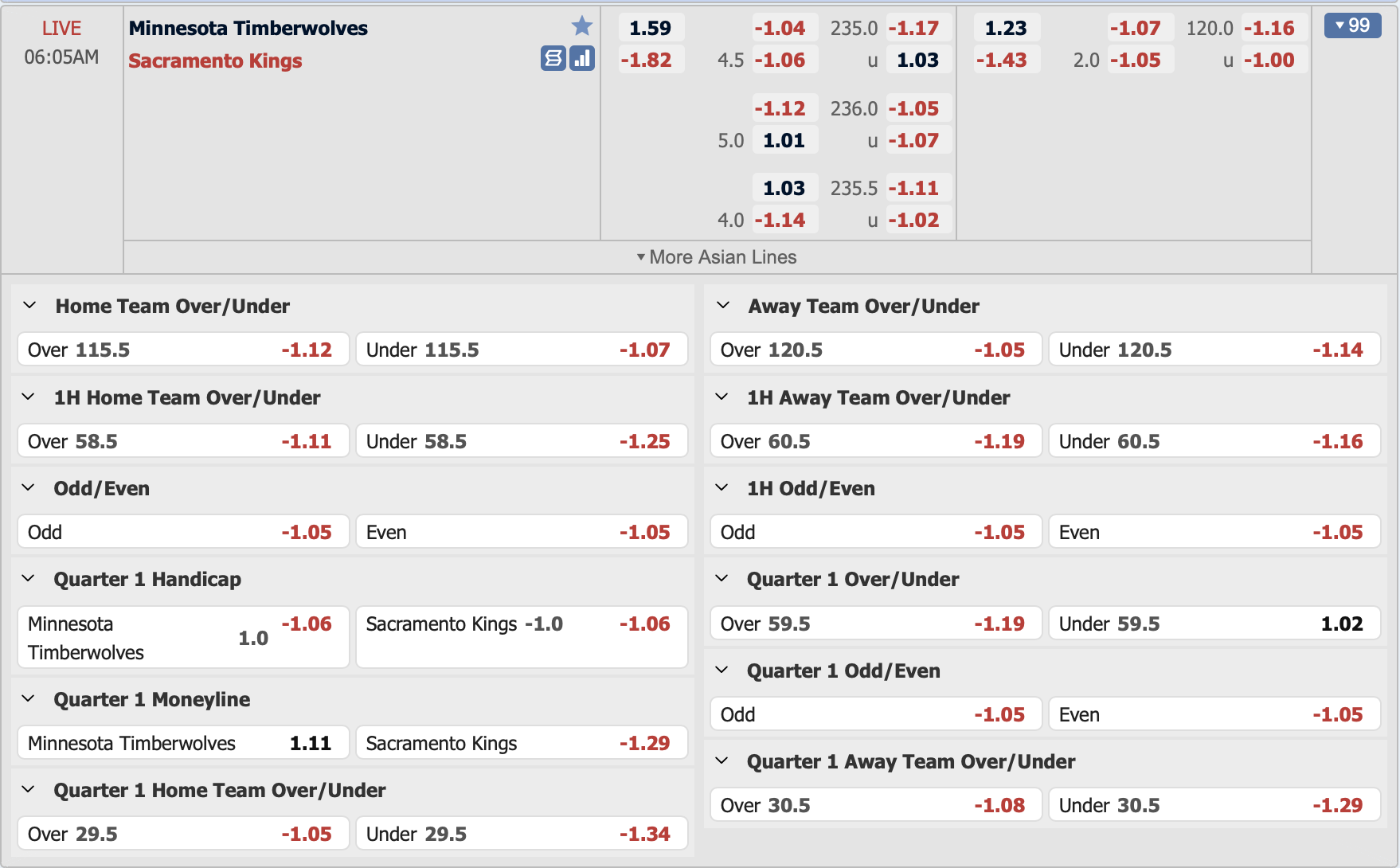Bet Over 120.5 at -1.05
The height and width of the screenshot is (868, 1400).
(876, 350)
